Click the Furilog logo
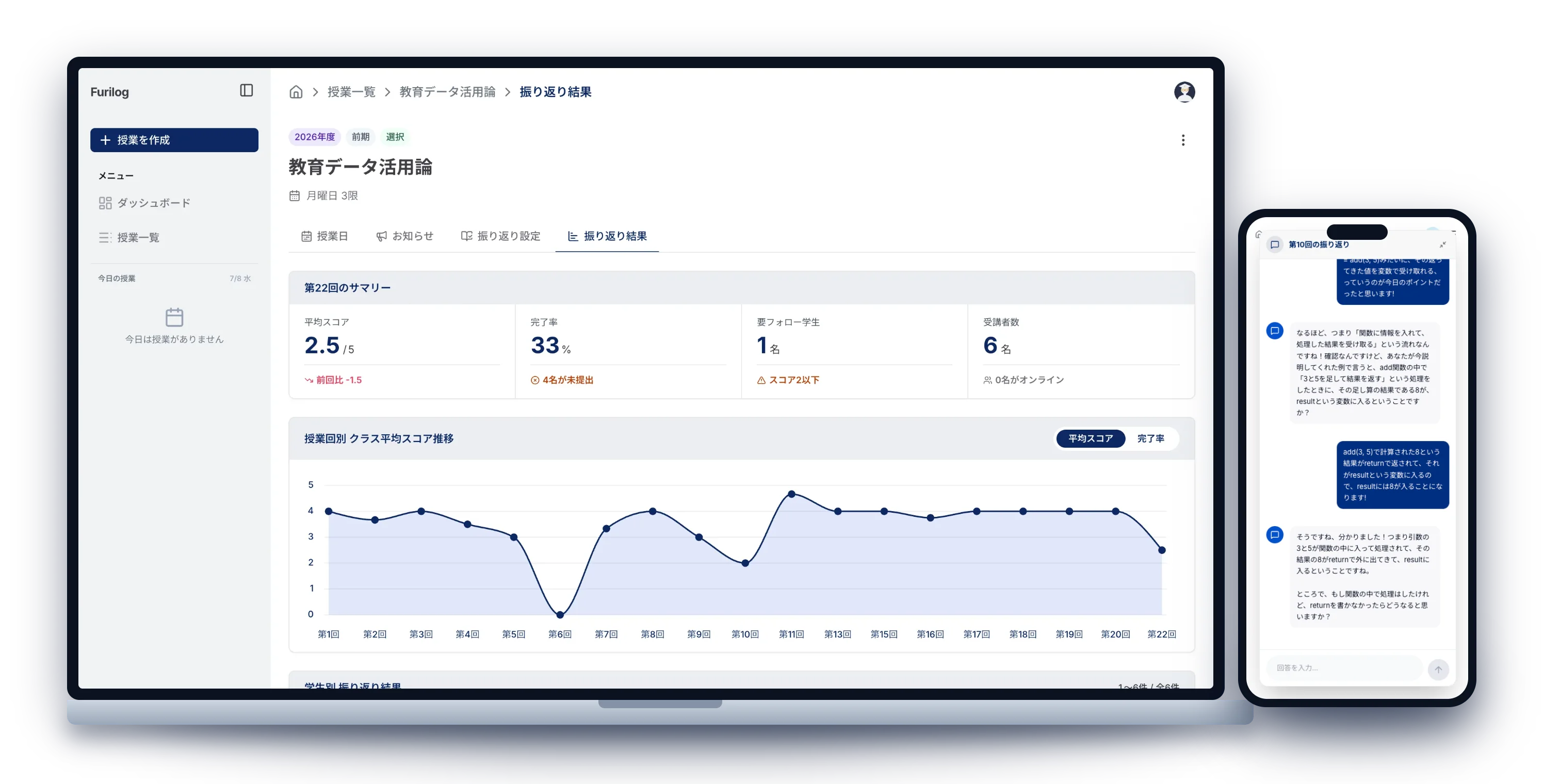The height and width of the screenshot is (784, 1560). coord(109,92)
